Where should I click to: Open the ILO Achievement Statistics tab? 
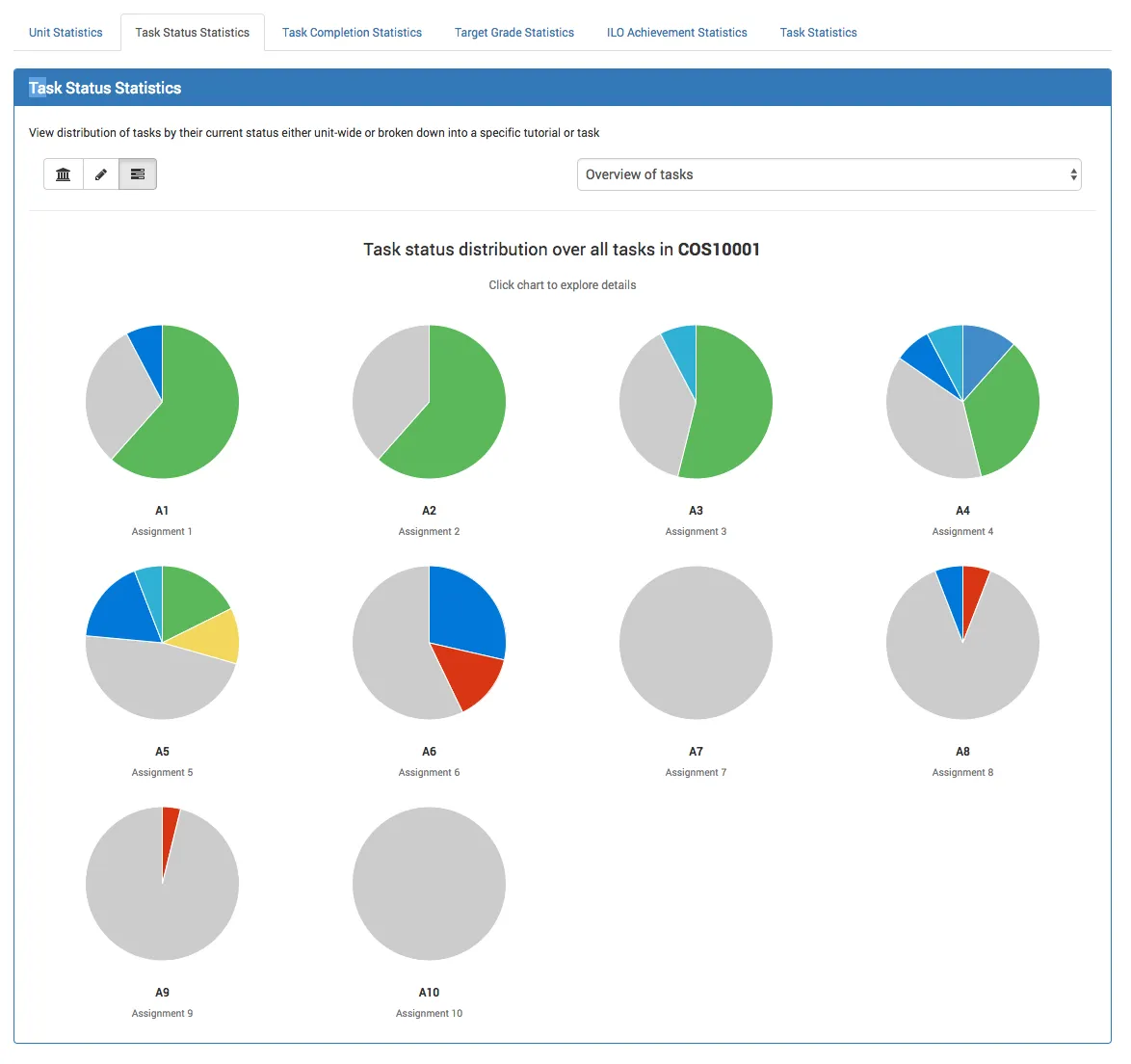(676, 32)
